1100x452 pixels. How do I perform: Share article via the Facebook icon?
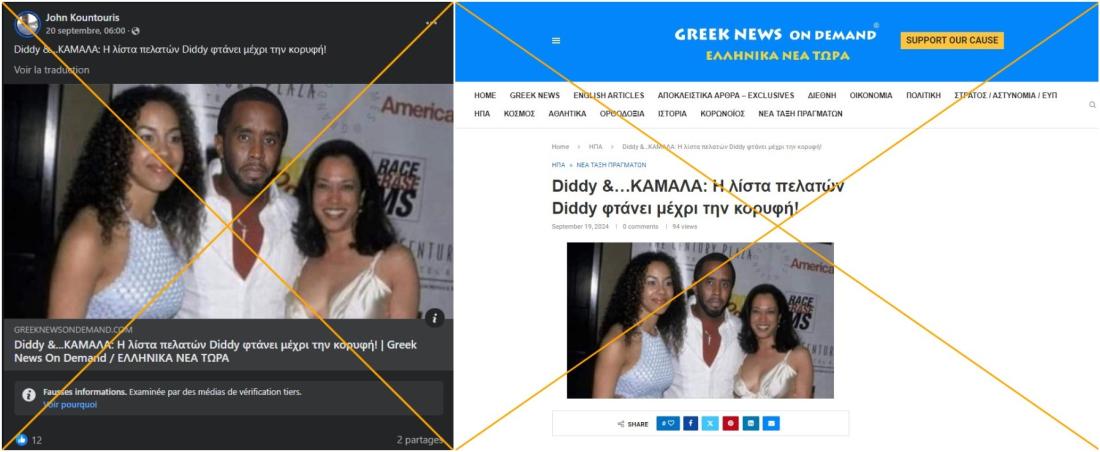click(690, 423)
